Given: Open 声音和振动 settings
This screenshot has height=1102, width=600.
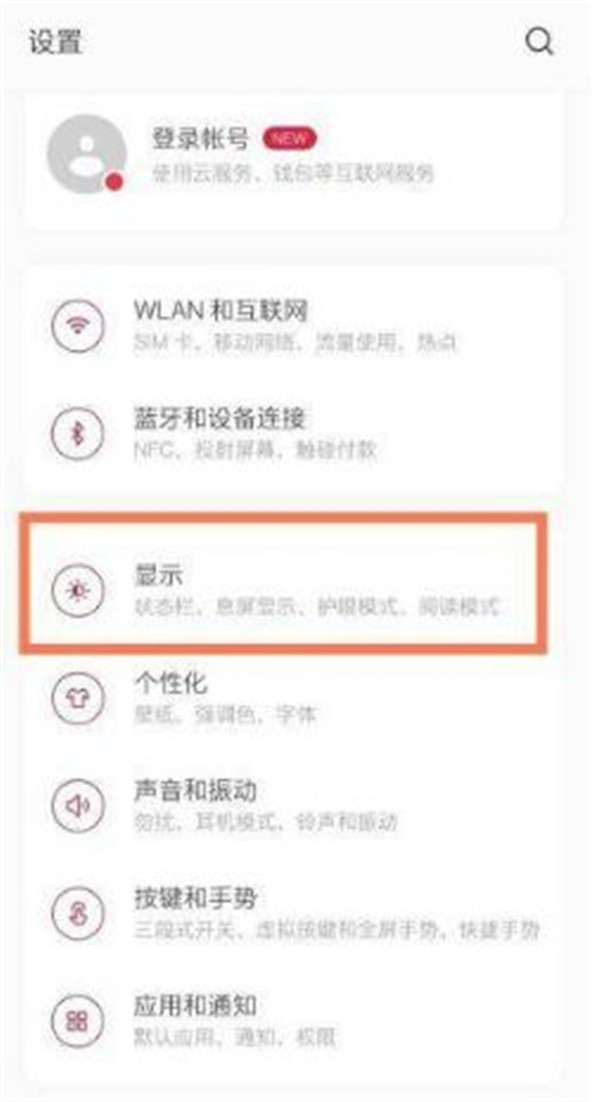Looking at the screenshot, I should (x=294, y=805).
